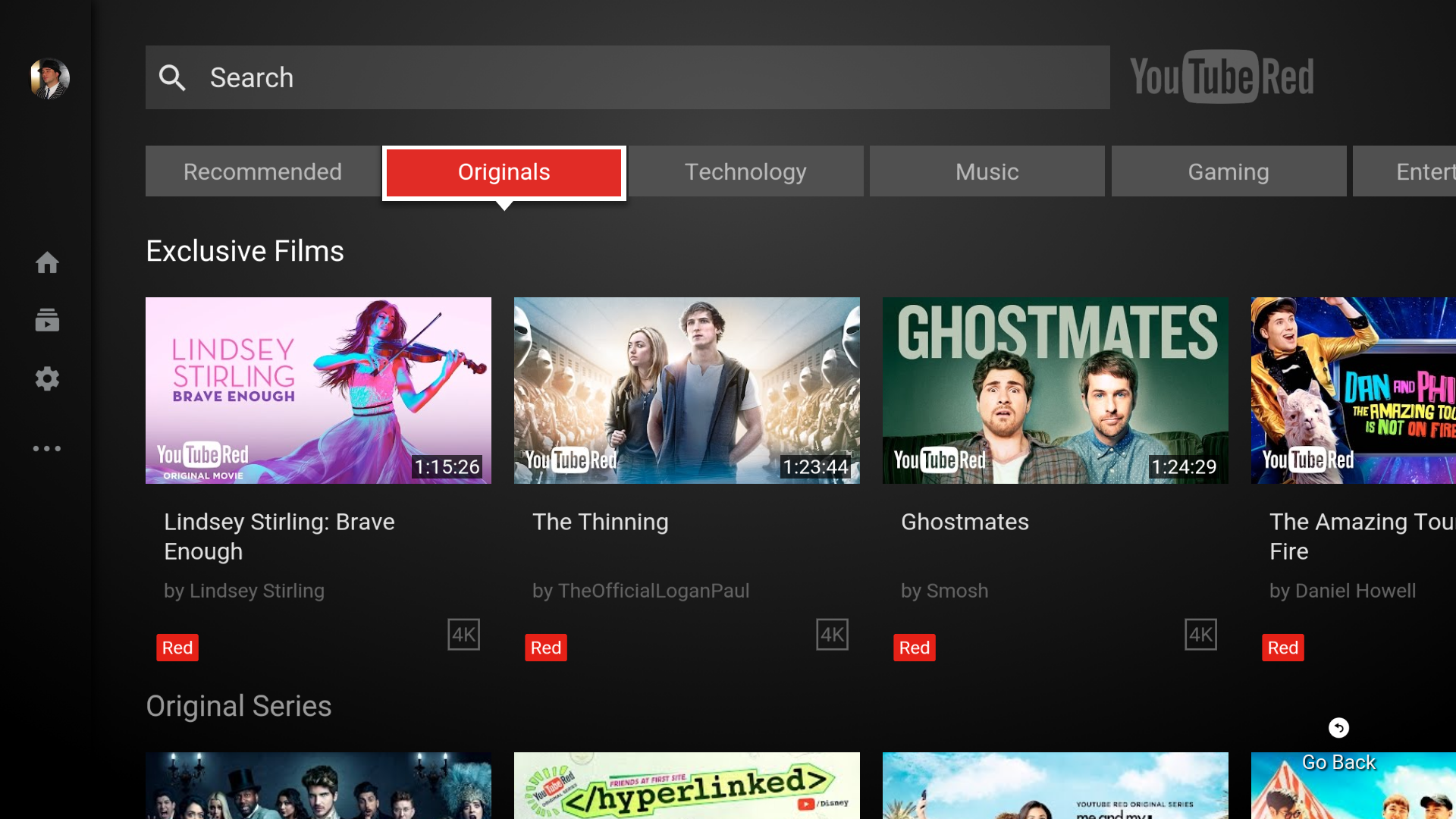Screen dimensions: 1456x819
Task: Open The Thinning by Logan Paul
Action: [686, 390]
